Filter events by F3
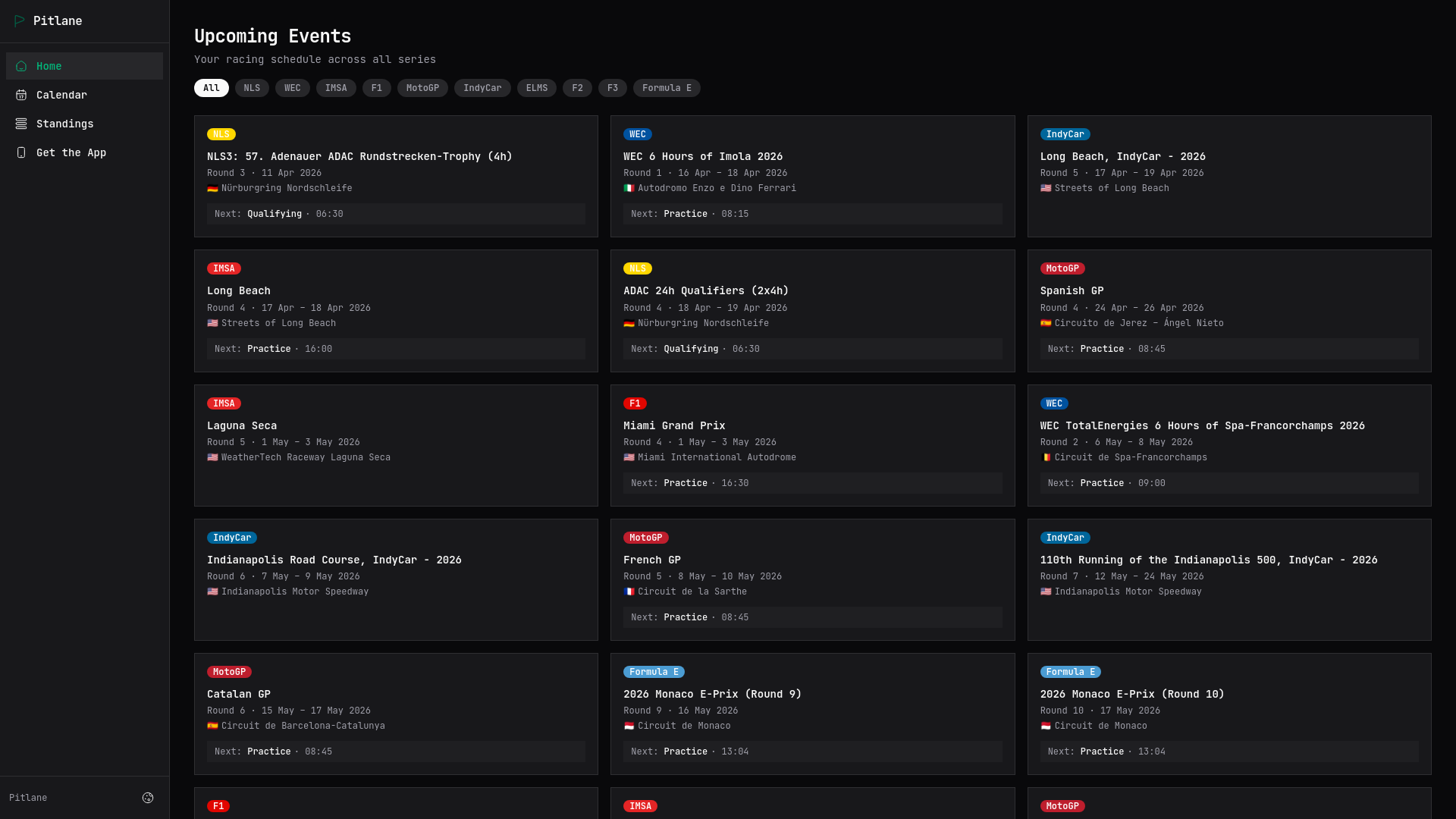 point(613,88)
